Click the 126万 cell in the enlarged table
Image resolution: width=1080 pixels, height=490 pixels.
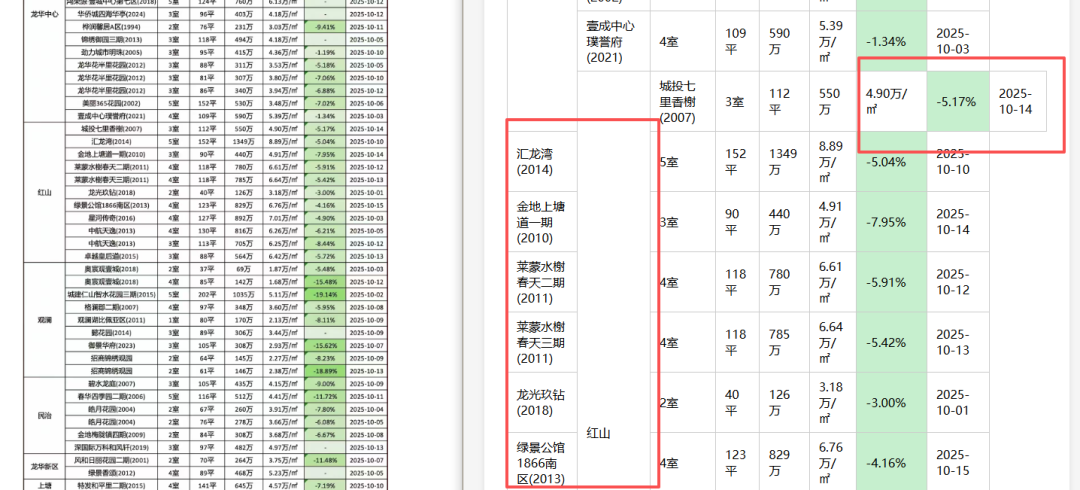pyautogui.click(x=785, y=402)
